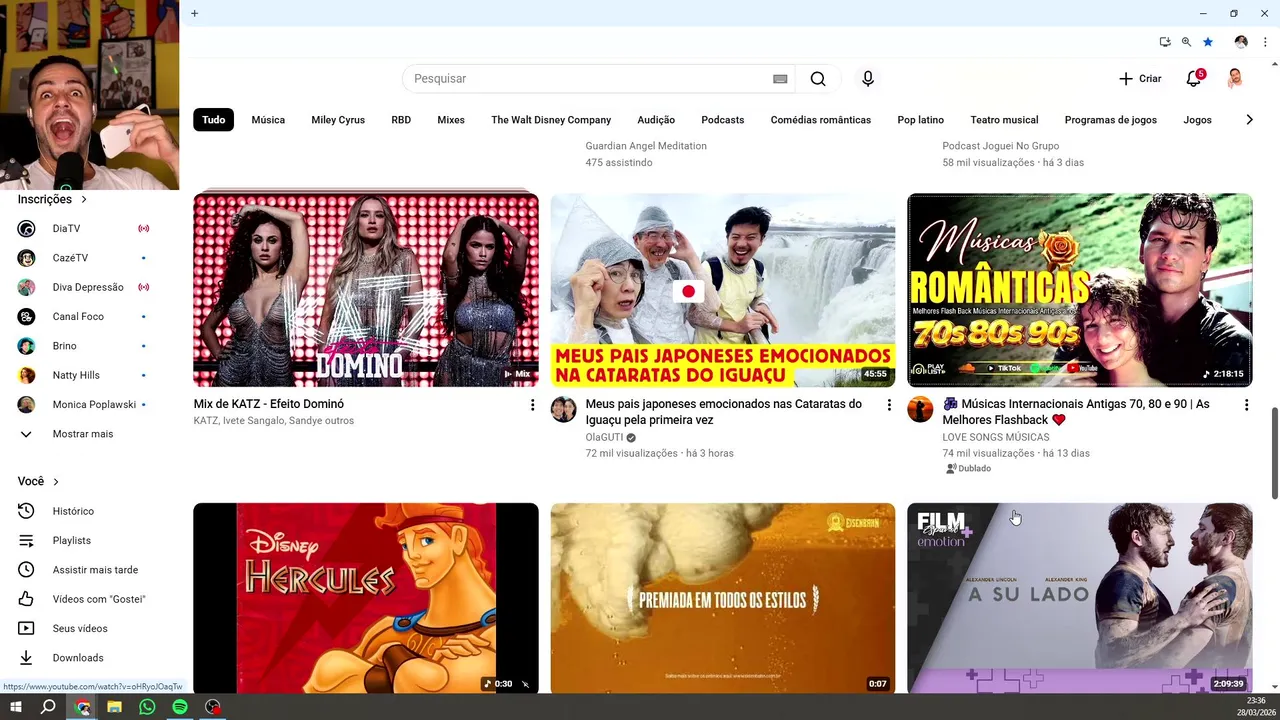Open Seus vídeos in sidebar
Screen dimensions: 1280x720
(82, 628)
